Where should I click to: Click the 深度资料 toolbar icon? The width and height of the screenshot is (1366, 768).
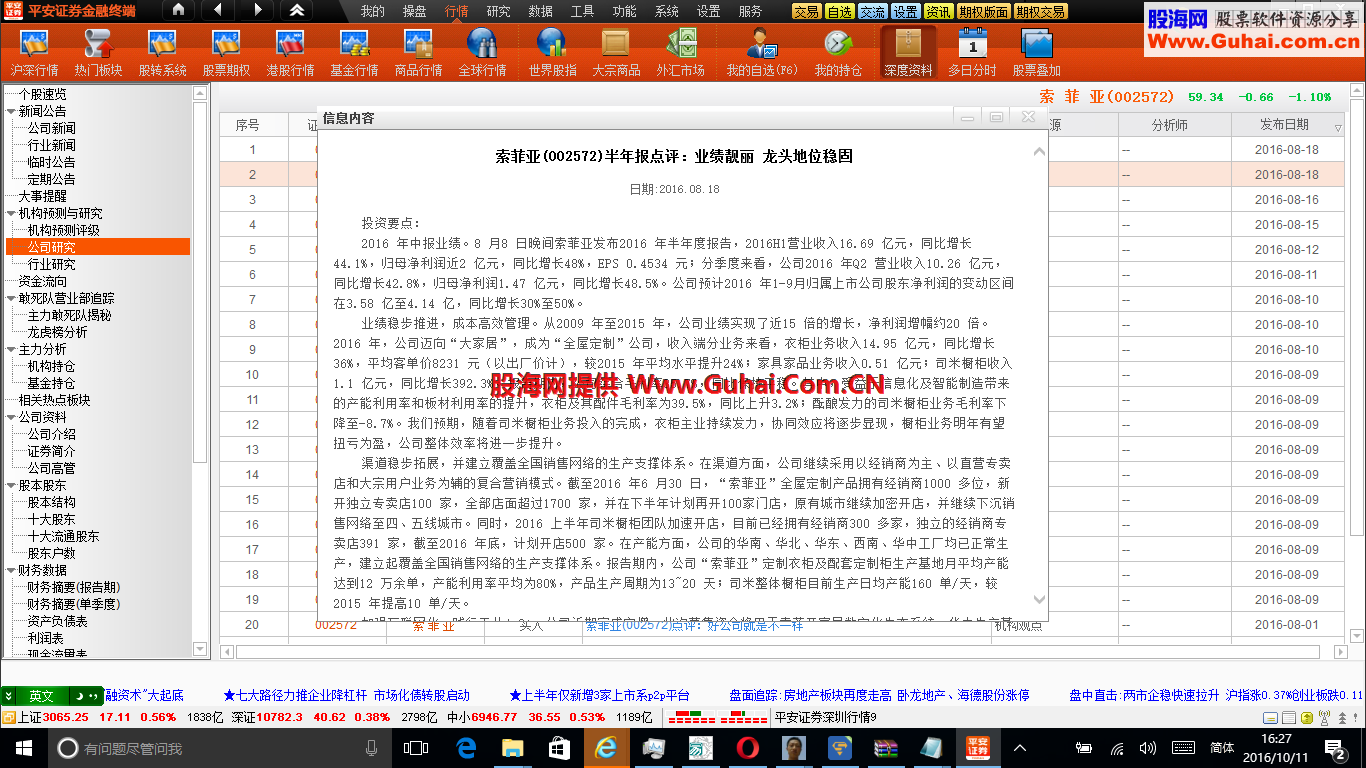908,53
